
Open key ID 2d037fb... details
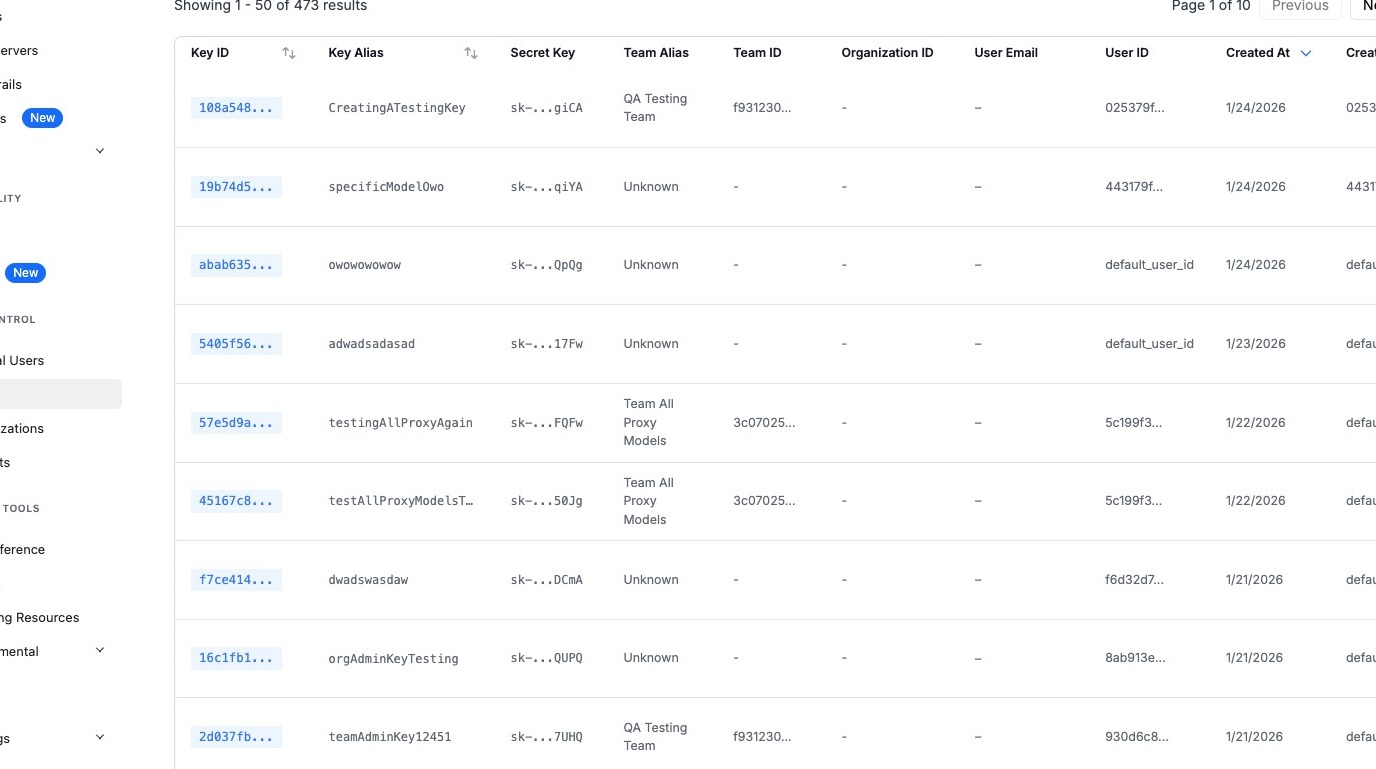pos(236,737)
